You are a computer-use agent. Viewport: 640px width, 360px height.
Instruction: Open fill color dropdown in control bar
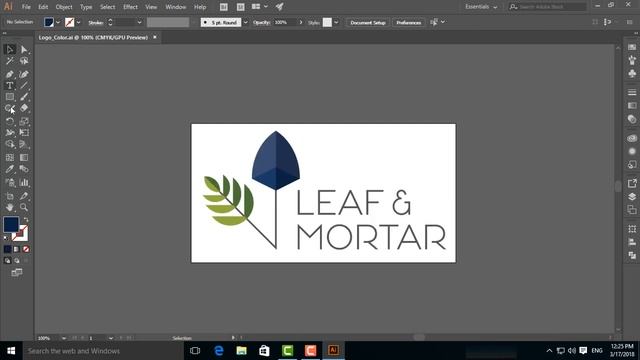click(58, 22)
